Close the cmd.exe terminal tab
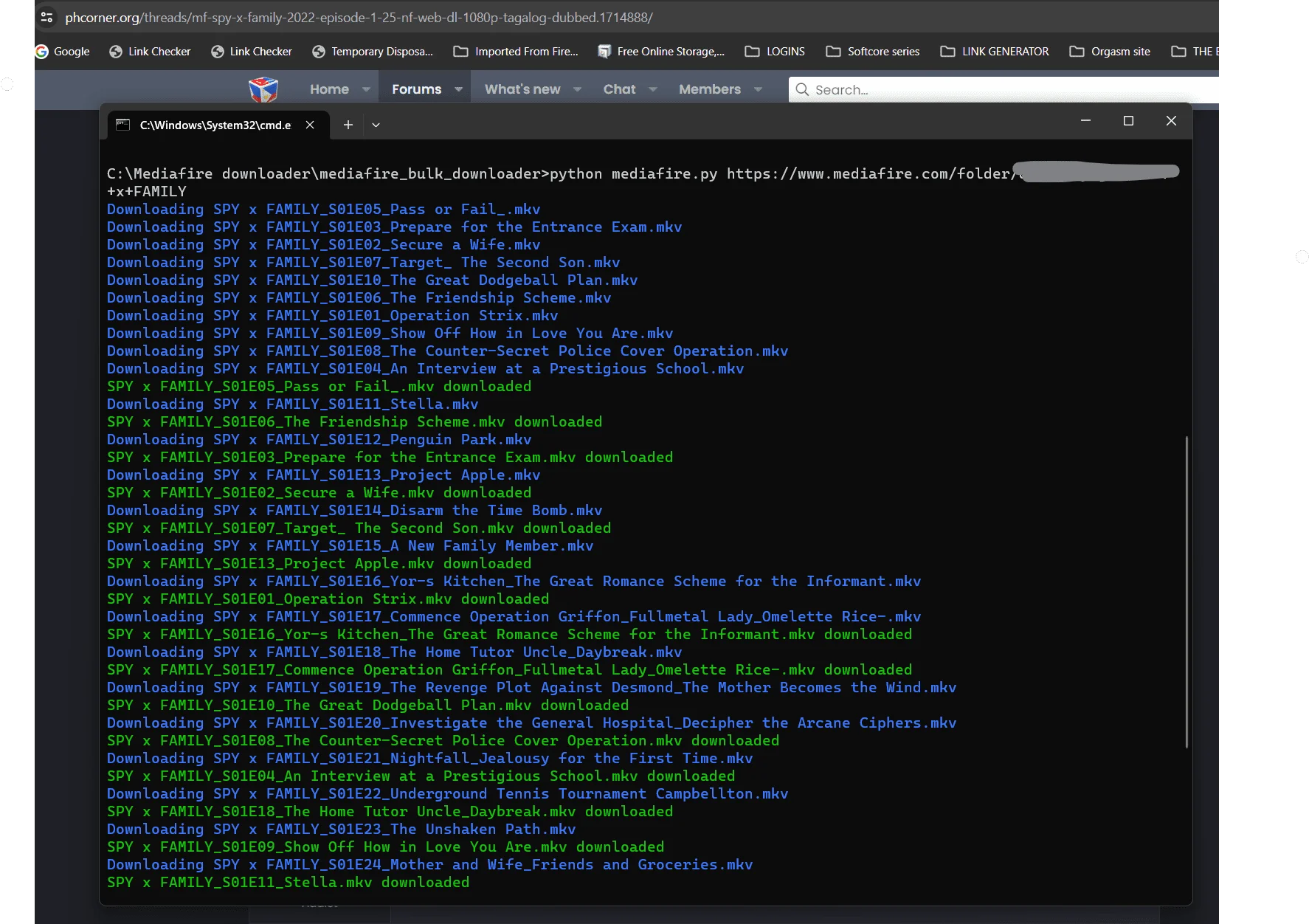The width and height of the screenshot is (1309, 924). [x=310, y=125]
